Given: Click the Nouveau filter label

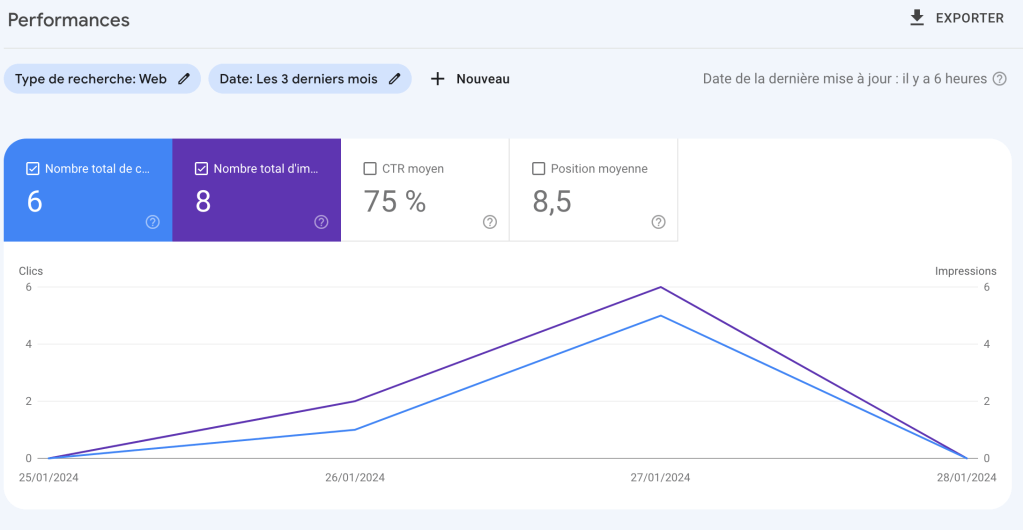Looking at the screenshot, I should (483, 79).
